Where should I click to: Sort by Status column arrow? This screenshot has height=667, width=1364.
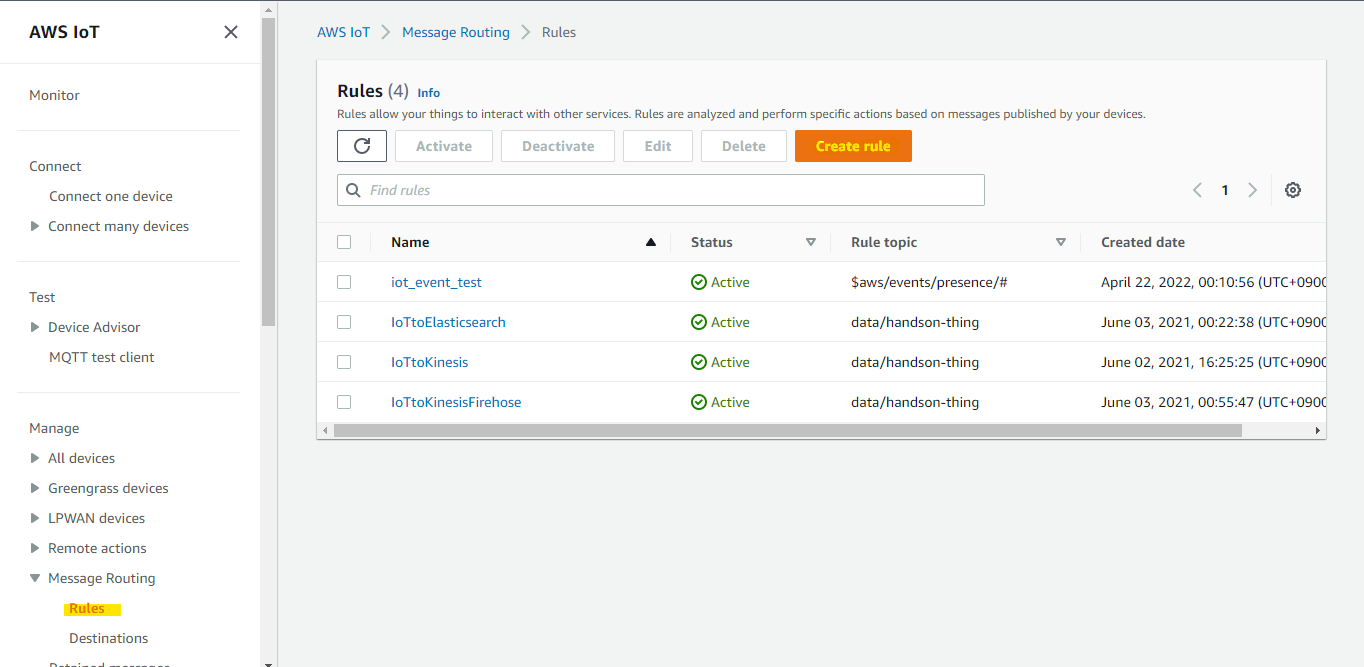pyautogui.click(x=811, y=242)
